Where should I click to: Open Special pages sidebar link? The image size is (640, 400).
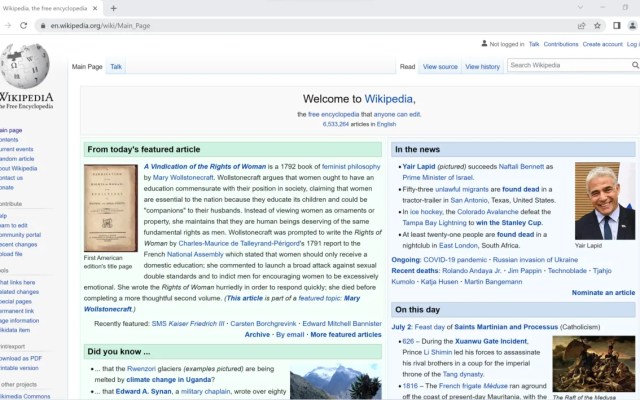point(16,302)
